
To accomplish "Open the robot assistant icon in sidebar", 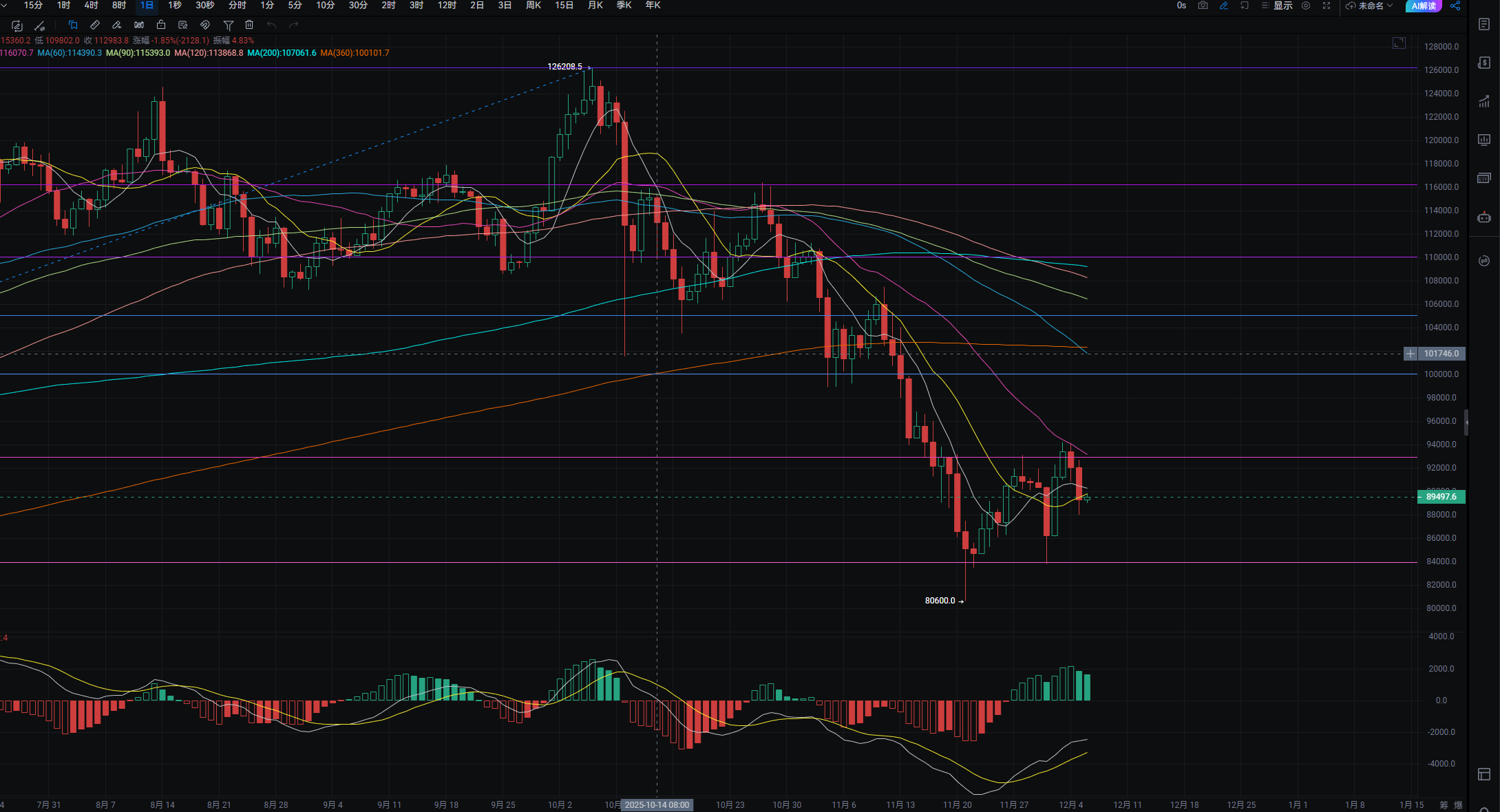I will (1484, 217).
